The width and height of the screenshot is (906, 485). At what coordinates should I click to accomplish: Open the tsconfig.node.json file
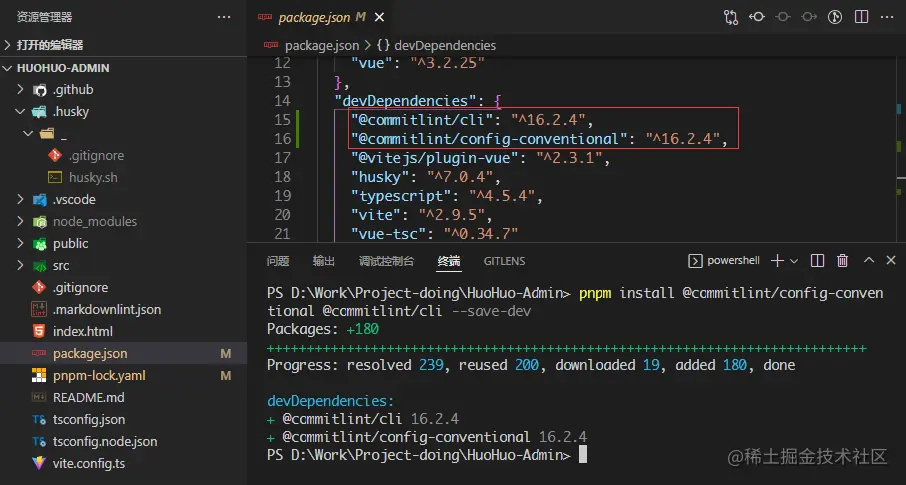pos(105,441)
